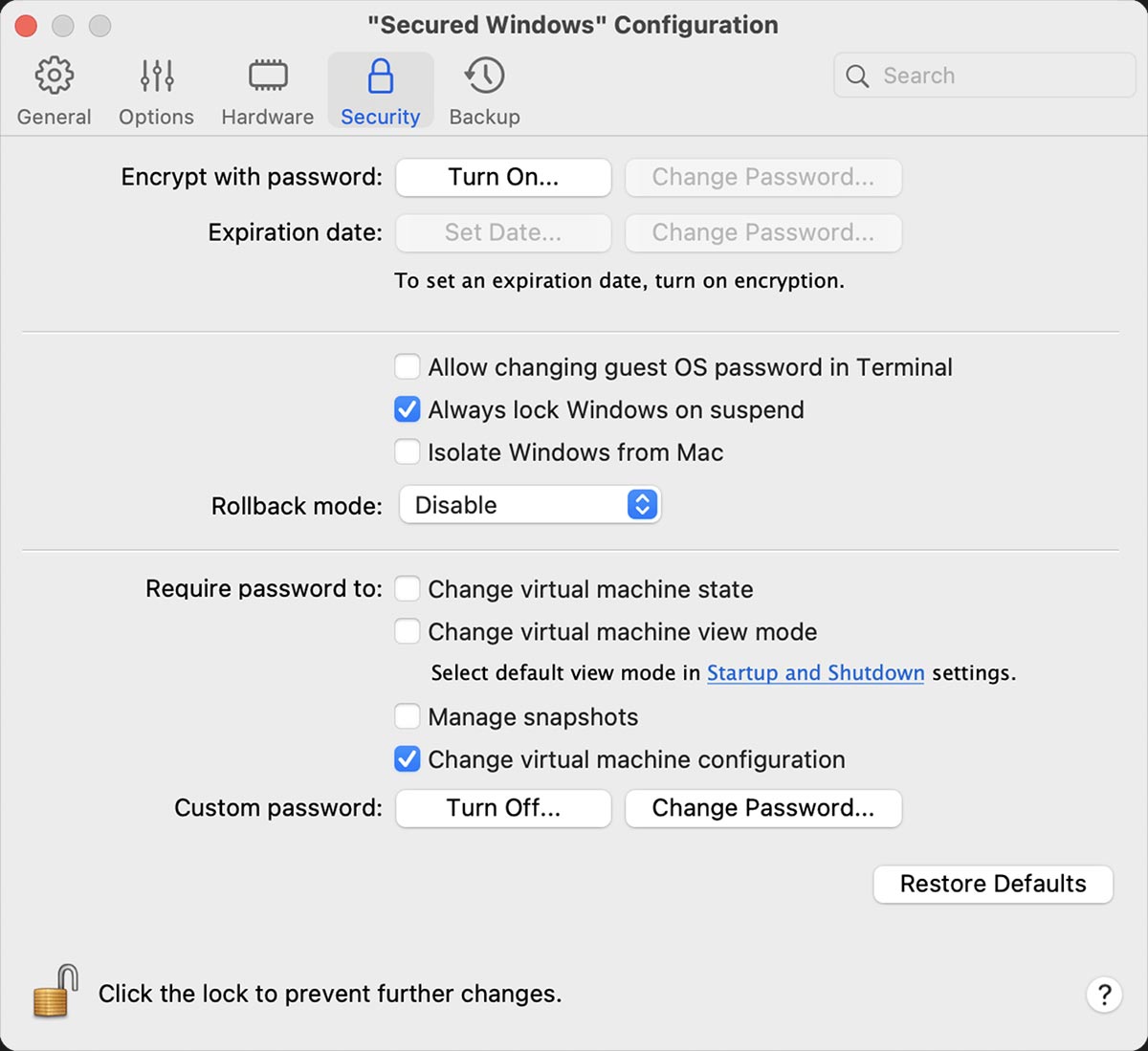This screenshot has width=1148, height=1051.
Task: Disable Always lock Windows on suspend
Action: (x=407, y=409)
